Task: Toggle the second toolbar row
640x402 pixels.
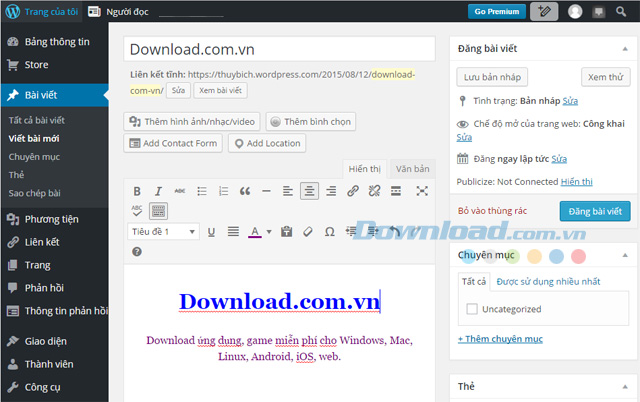Action: tap(158, 211)
